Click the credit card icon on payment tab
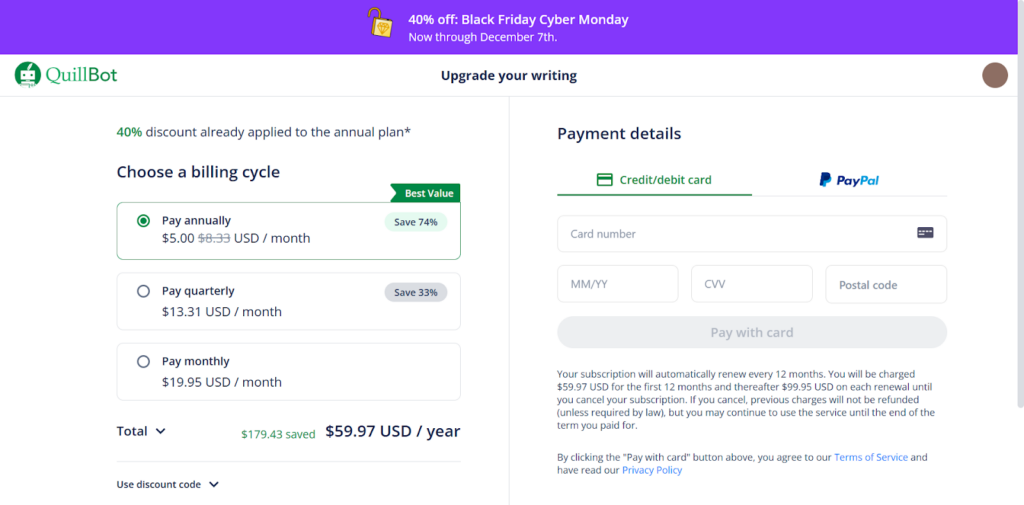The height and width of the screenshot is (505, 1024). click(604, 180)
